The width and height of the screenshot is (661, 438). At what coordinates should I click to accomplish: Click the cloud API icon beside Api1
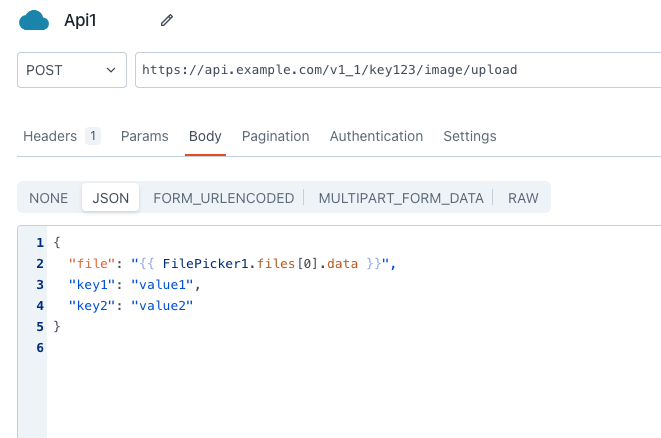[x=34, y=20]
